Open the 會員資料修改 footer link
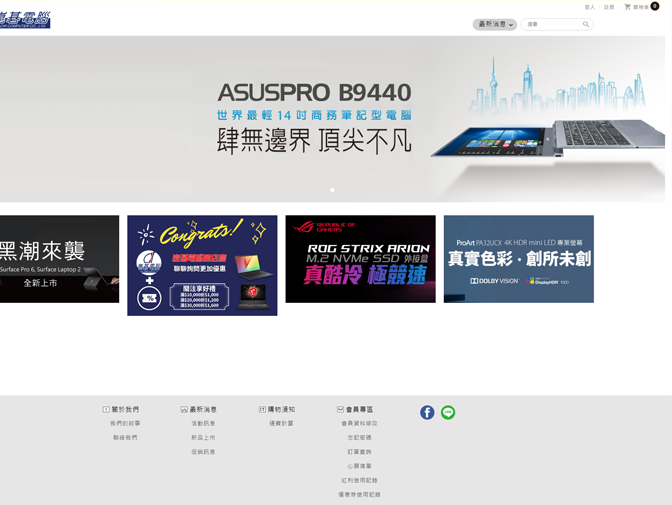This screenshot has height=505, width=672. pos(359,424)
